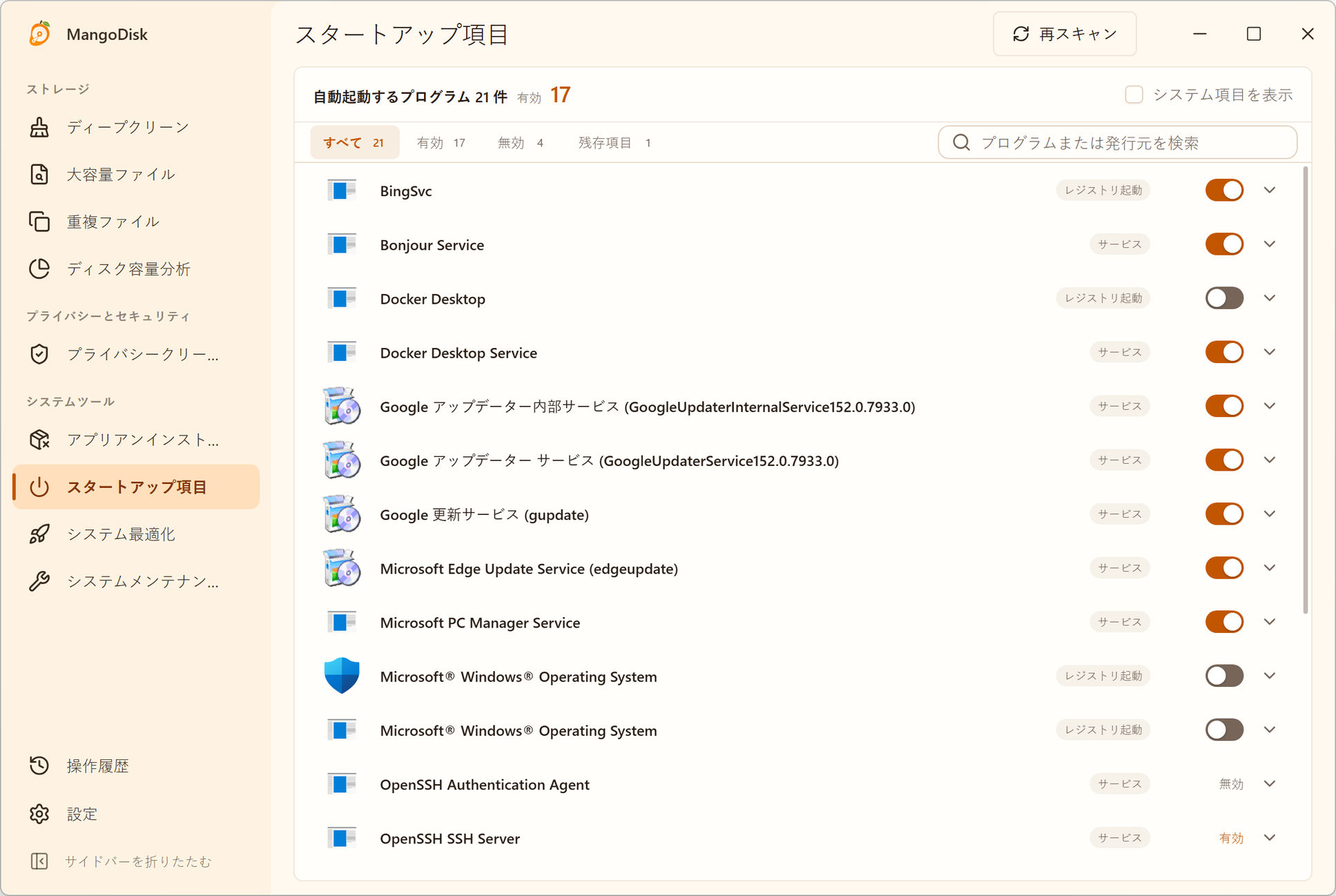The image size is (1336, 896).
Task: Click into プログラムまたは発行元を検索 search field
Action: pos(1117,142)
